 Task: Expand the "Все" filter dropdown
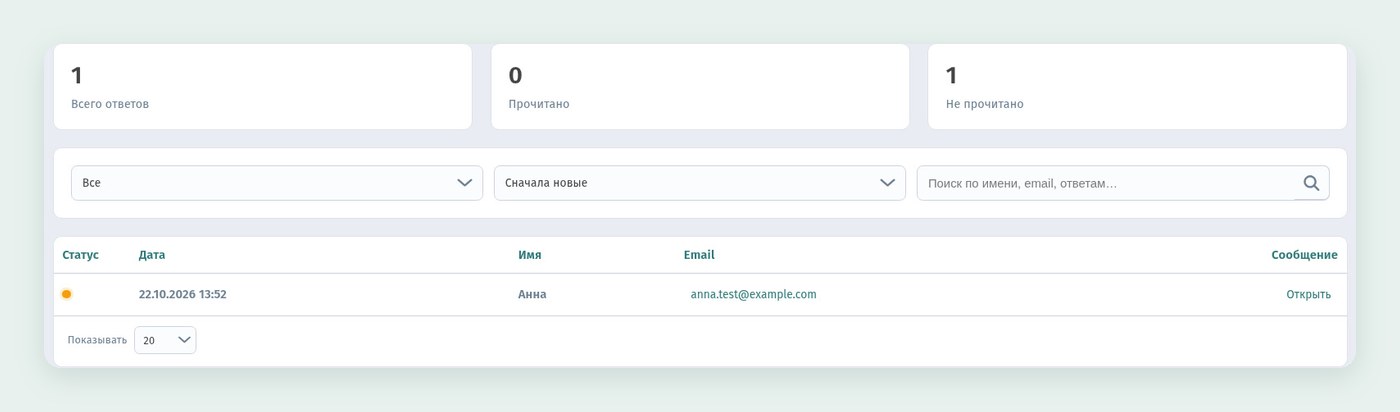[277, 183]
